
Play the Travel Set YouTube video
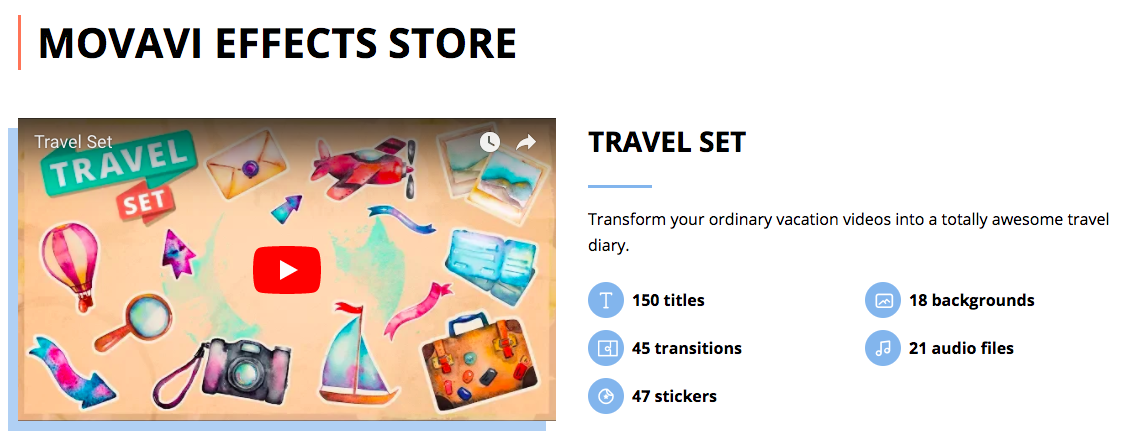[287, 270]
